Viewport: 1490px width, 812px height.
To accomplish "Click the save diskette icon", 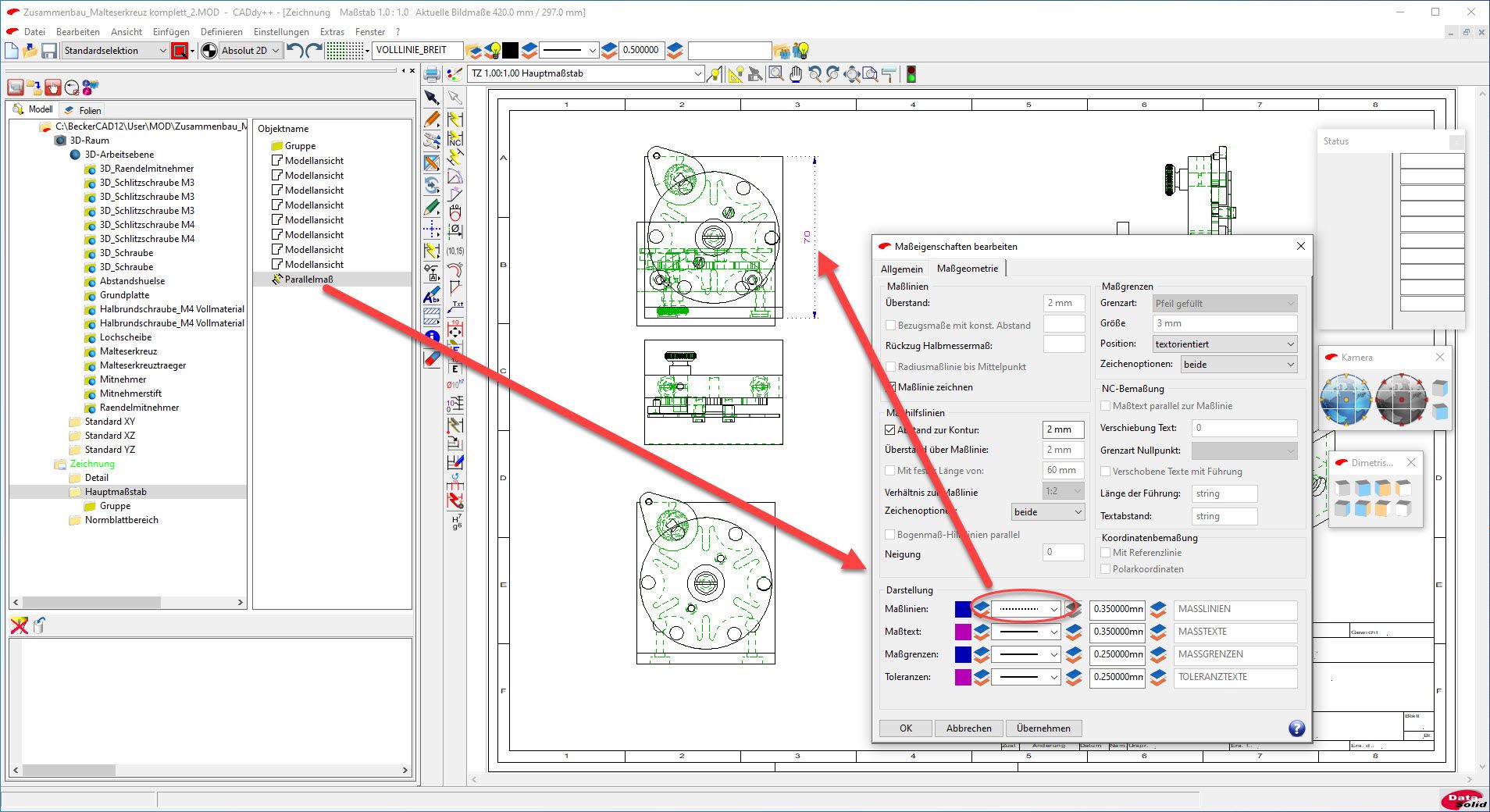I will point(49,51).
